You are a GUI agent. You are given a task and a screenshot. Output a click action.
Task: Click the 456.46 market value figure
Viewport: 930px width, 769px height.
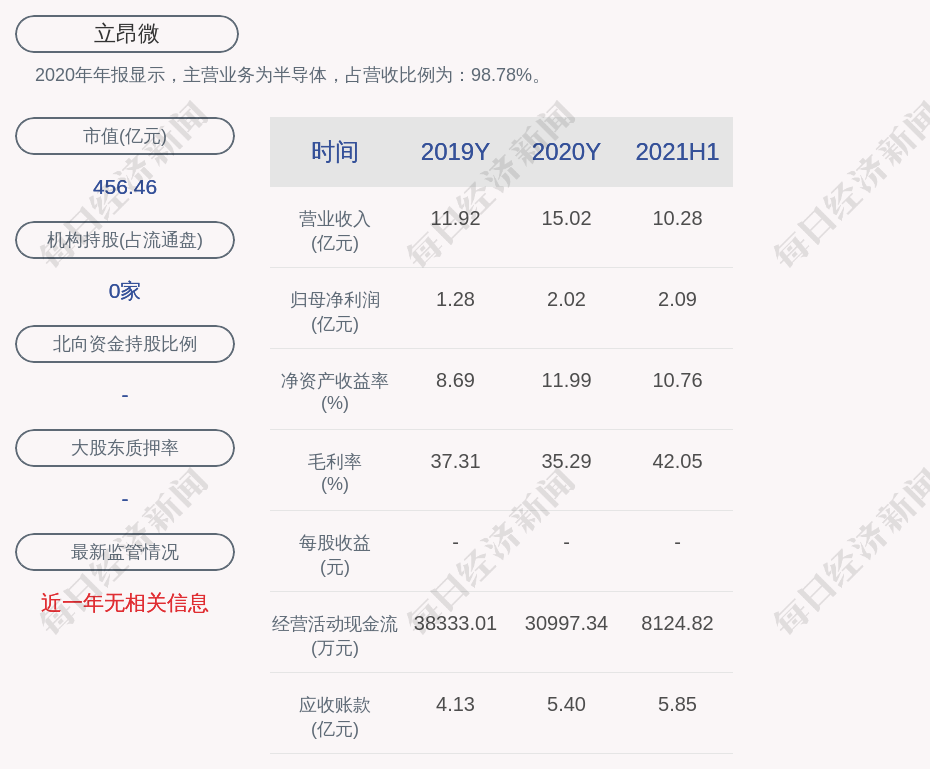pyautogui.click(x=125, y=187)
